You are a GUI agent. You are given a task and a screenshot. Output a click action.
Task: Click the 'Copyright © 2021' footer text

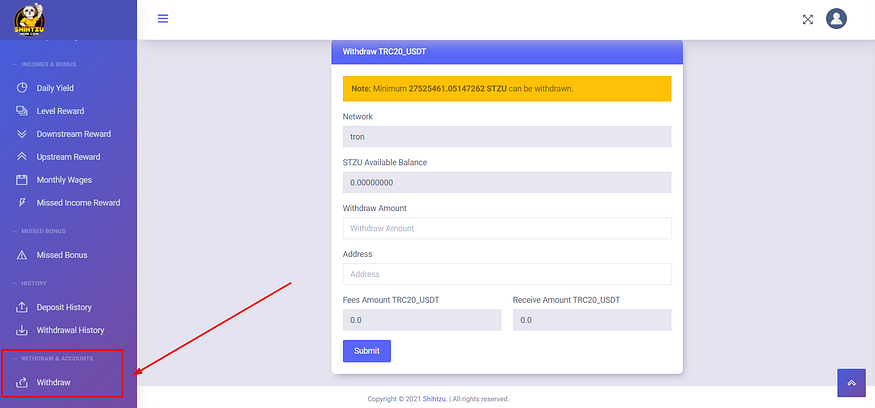click(394, 399)
